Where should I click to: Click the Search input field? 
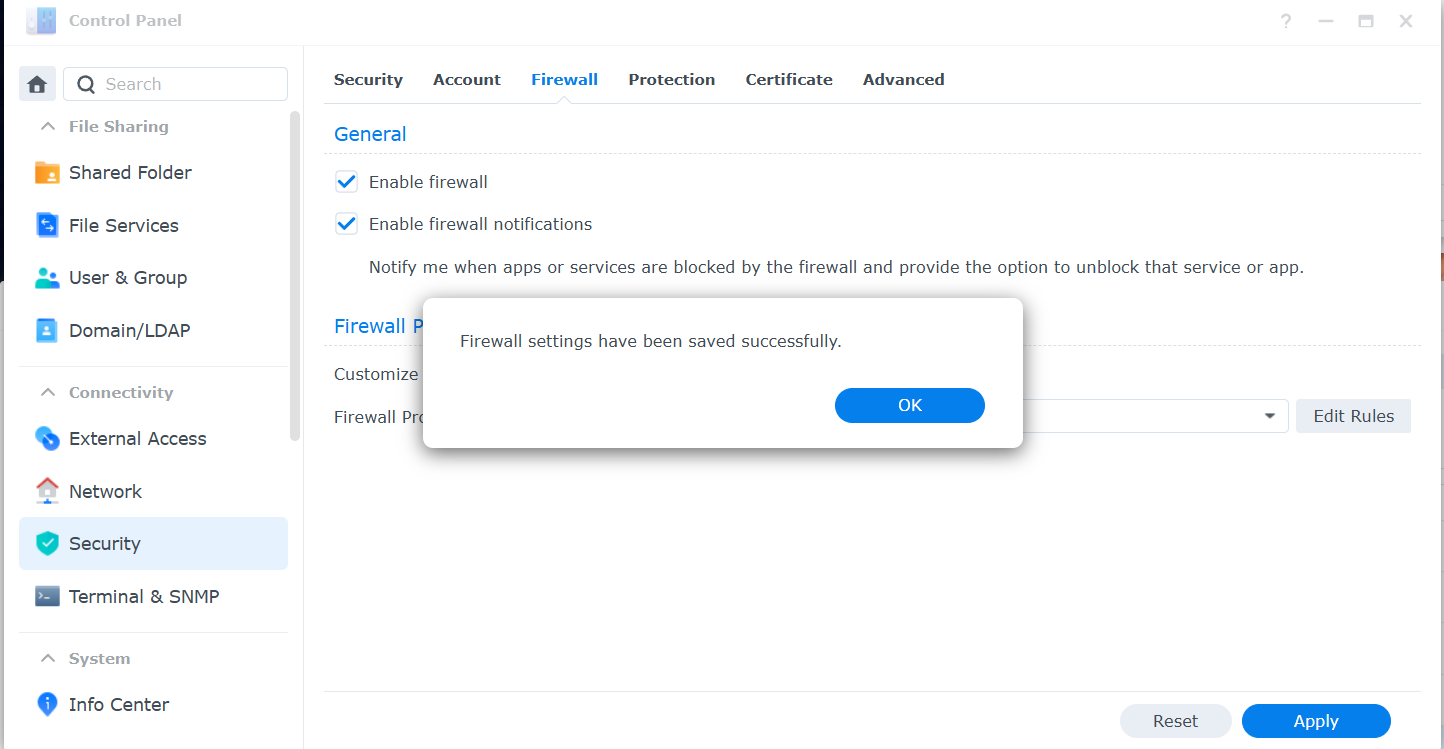coord(176,84)
